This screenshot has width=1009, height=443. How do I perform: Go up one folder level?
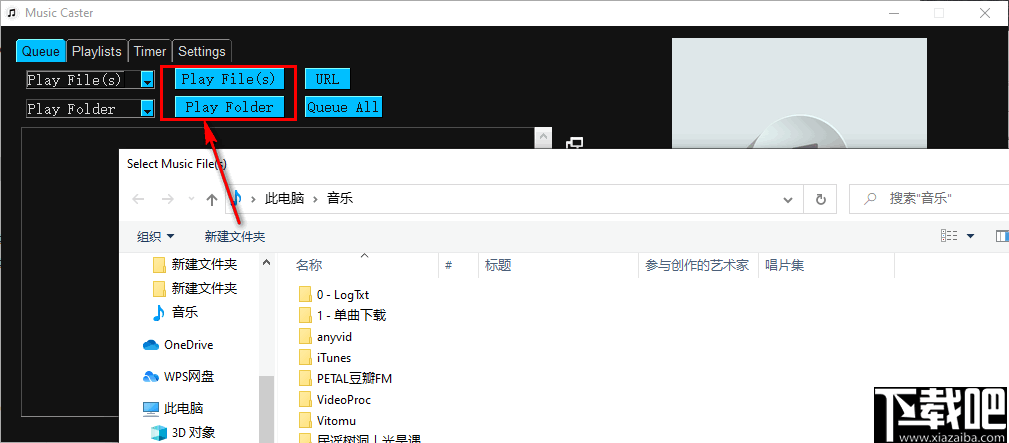point(211,200)
